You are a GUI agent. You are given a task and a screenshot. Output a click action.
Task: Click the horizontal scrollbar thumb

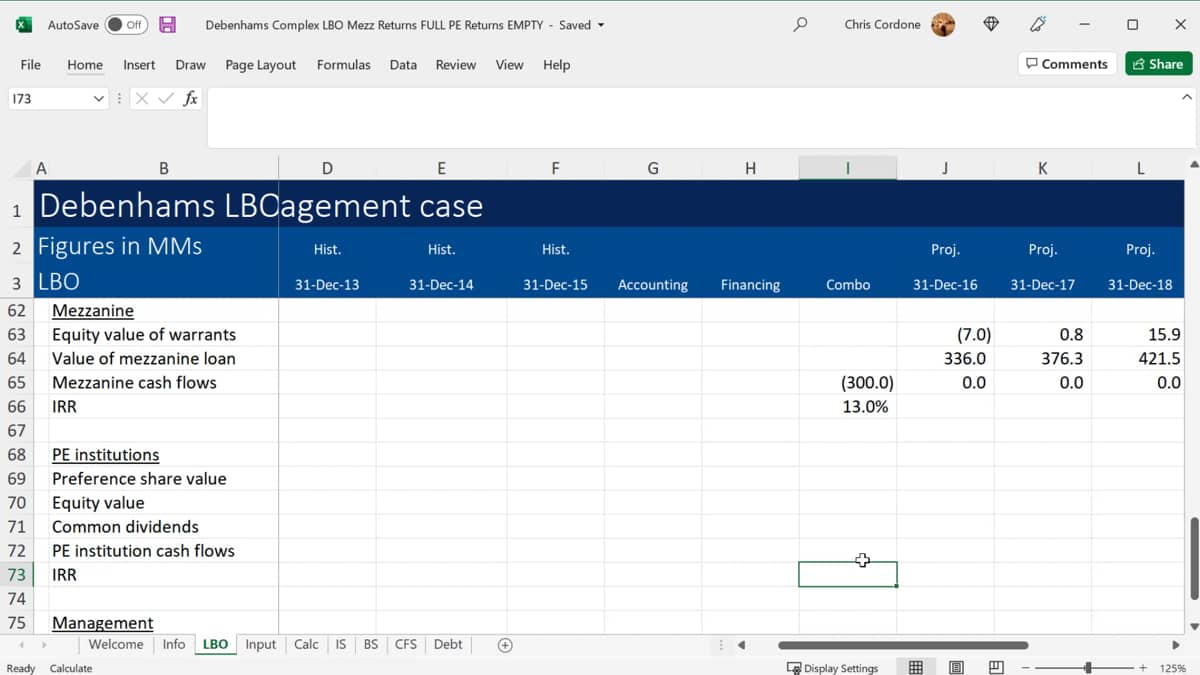(903, 645)
